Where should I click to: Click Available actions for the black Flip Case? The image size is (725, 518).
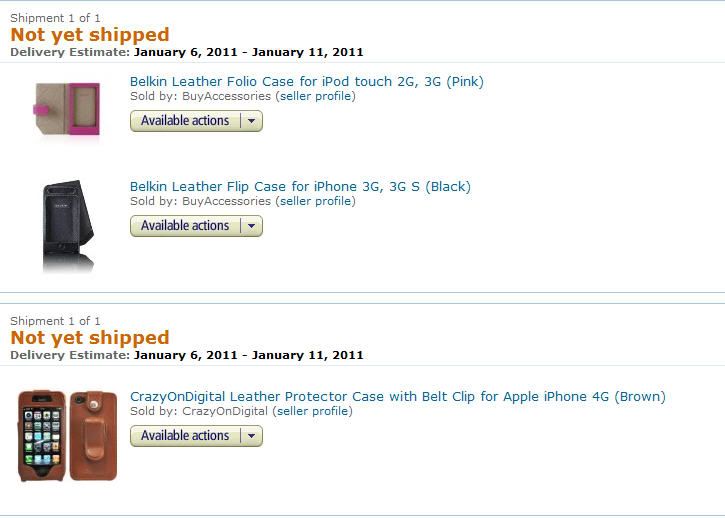[185, 226]
